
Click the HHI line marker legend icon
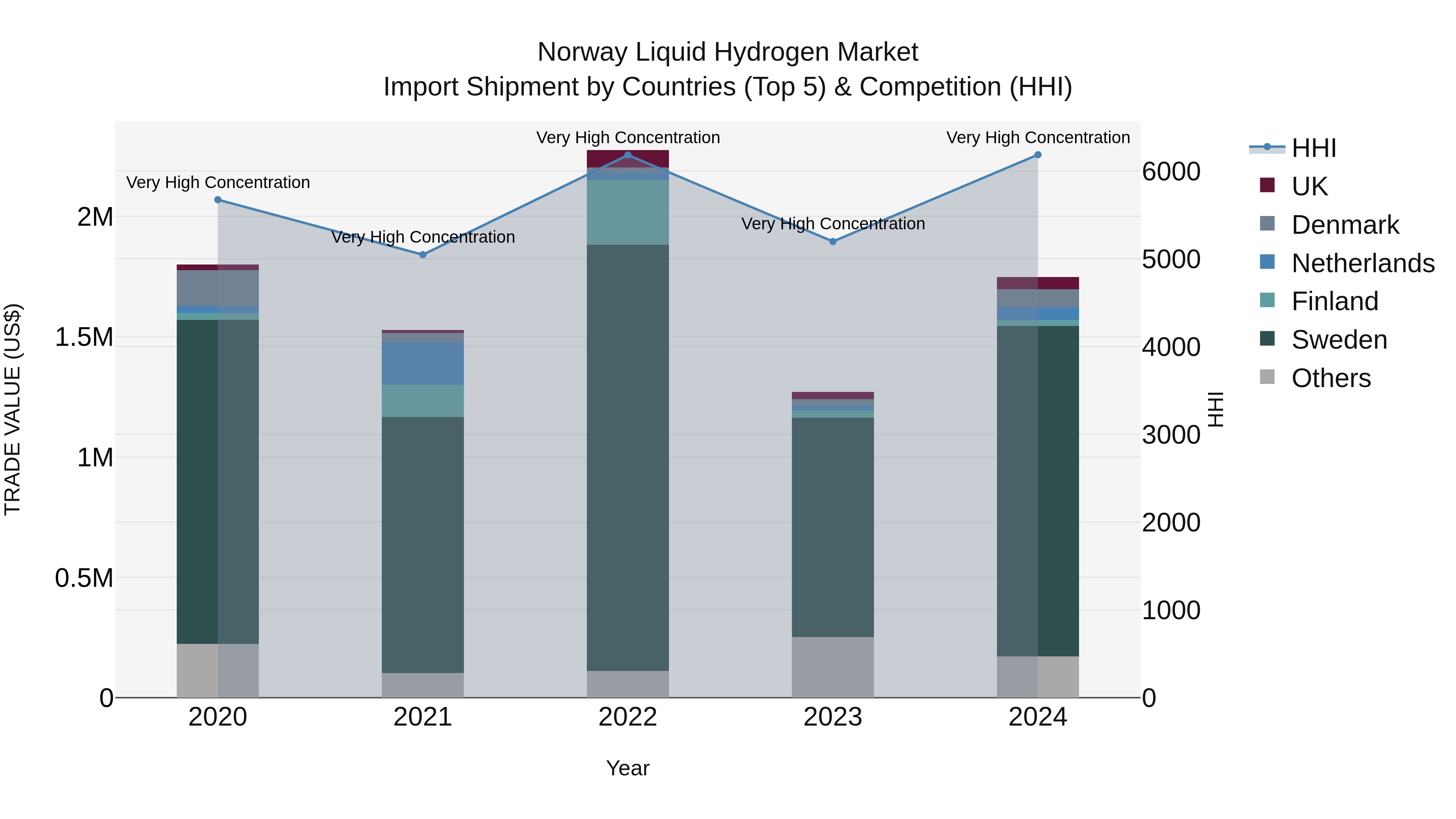pyautogui.click(x=1267, y=148)
